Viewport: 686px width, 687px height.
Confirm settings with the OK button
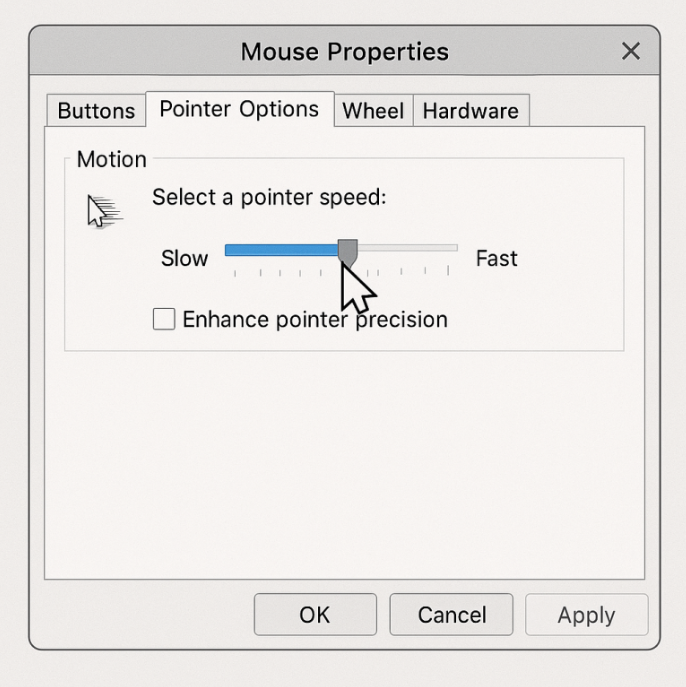point(315,614)
